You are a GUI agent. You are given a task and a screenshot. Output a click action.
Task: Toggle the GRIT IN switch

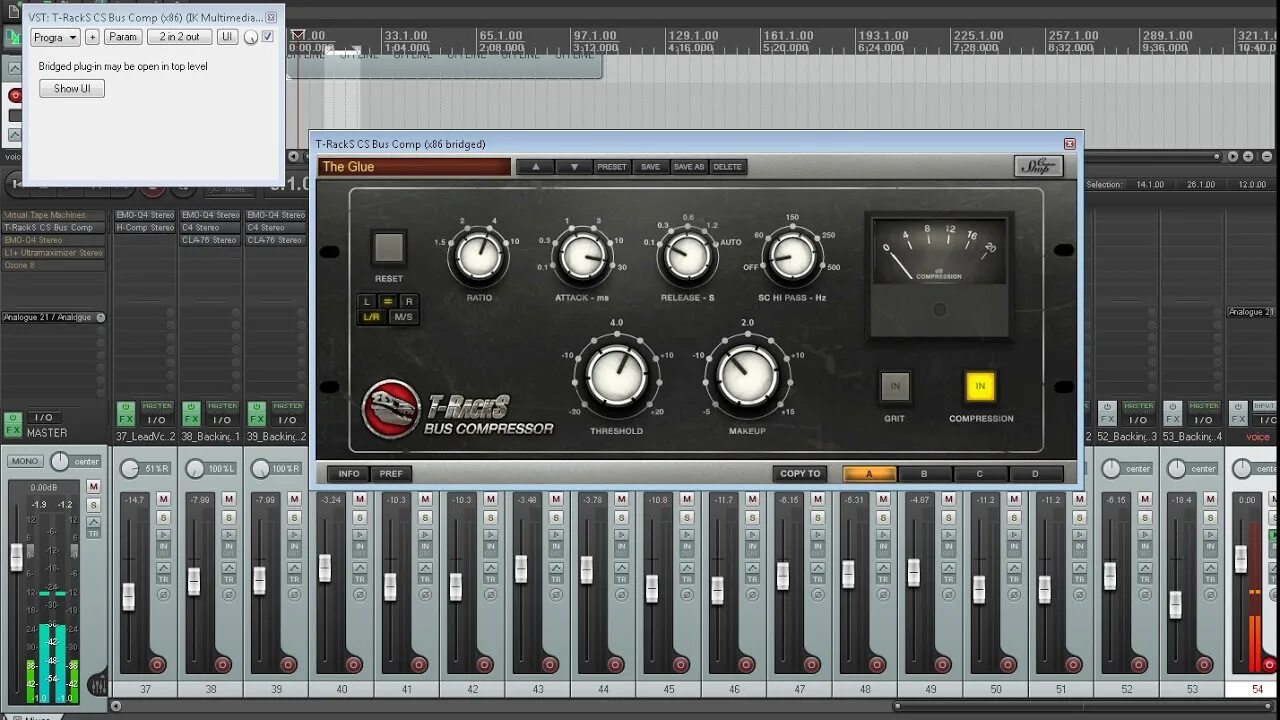coord(895,386)
